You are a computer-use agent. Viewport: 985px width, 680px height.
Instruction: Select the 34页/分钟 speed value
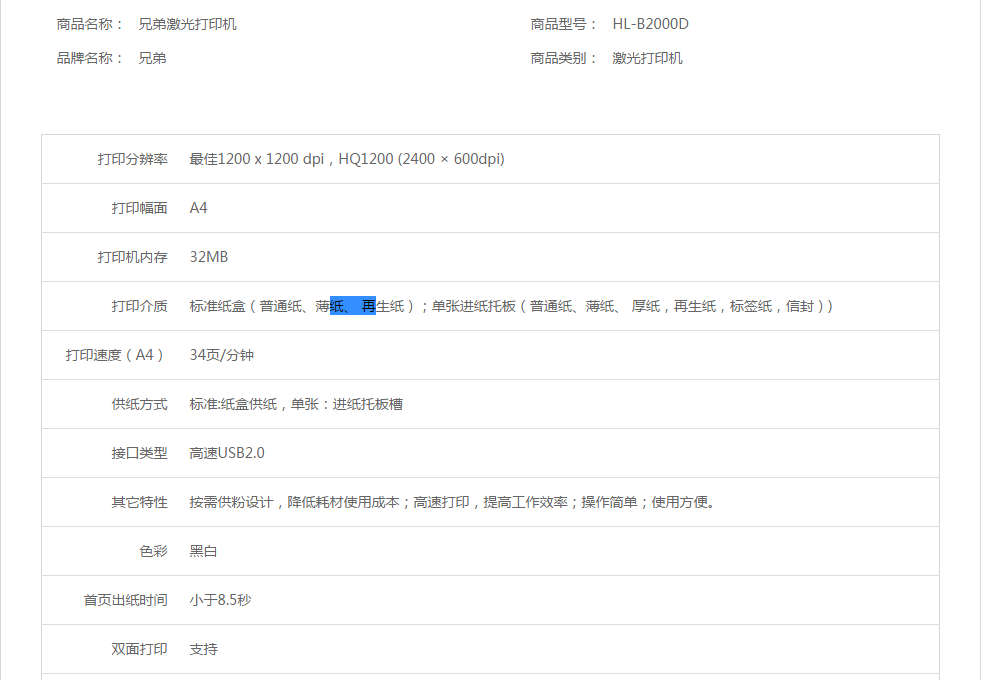pyautogui.click(x=222, y=356)
